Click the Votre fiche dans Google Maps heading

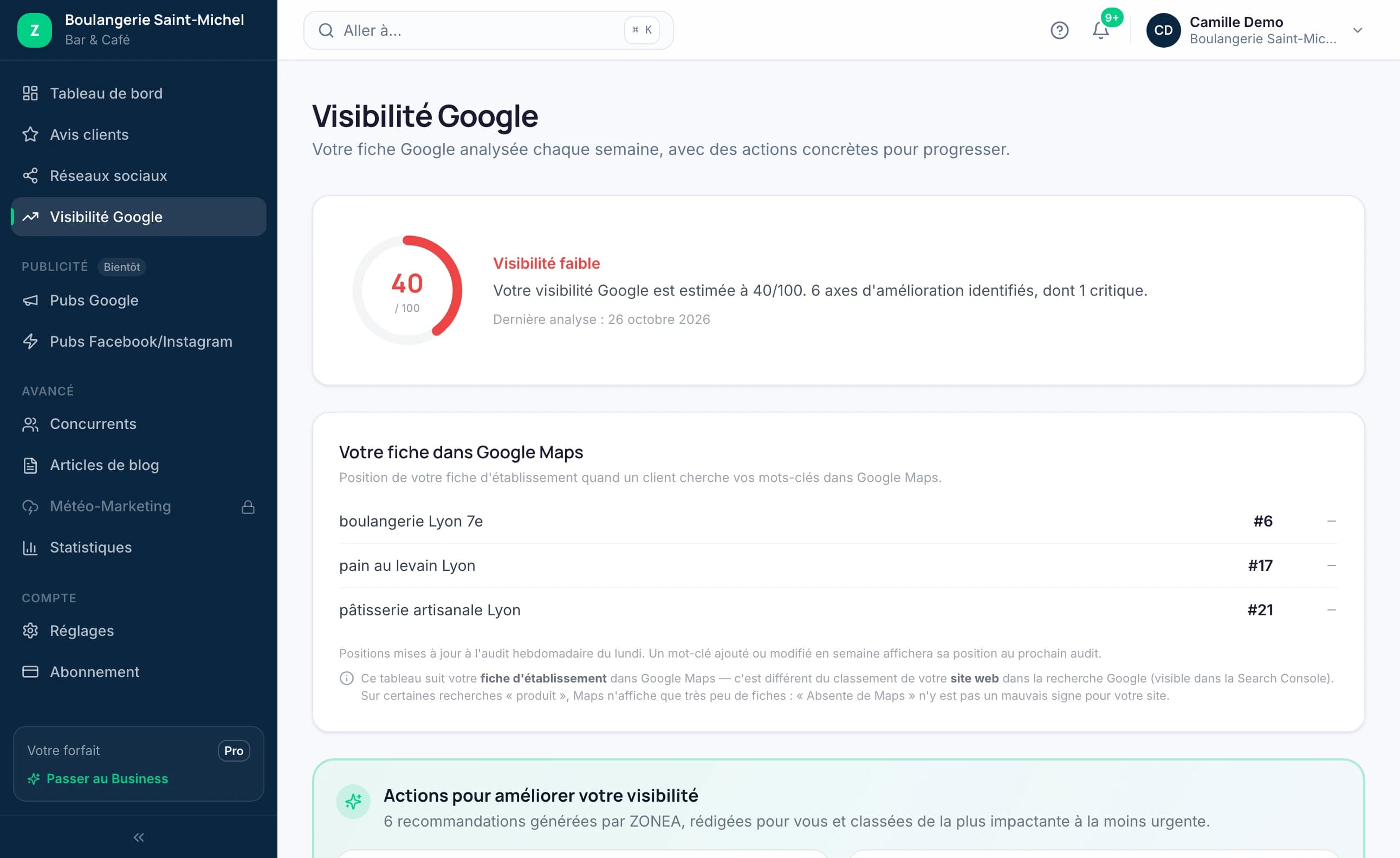[462, 452]
